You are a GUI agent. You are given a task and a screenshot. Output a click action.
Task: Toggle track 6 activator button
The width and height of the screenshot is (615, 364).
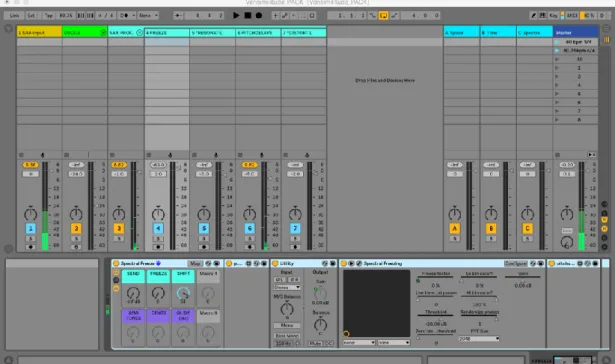(249, 228)
